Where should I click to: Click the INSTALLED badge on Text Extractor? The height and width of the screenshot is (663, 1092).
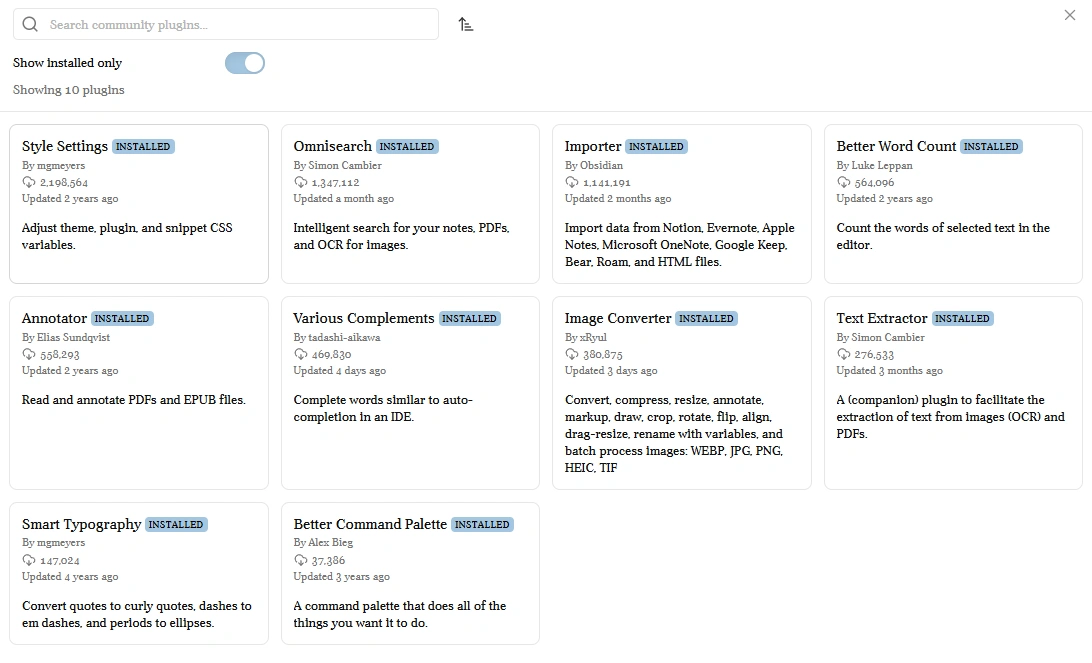(x=962, y=319)
